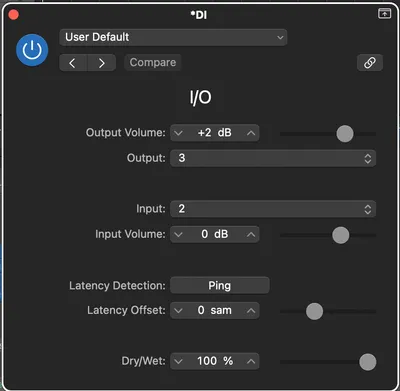Click the window pop-out icon
The width and height of the screenshot is (400, 391).
(x=384, y=14)
